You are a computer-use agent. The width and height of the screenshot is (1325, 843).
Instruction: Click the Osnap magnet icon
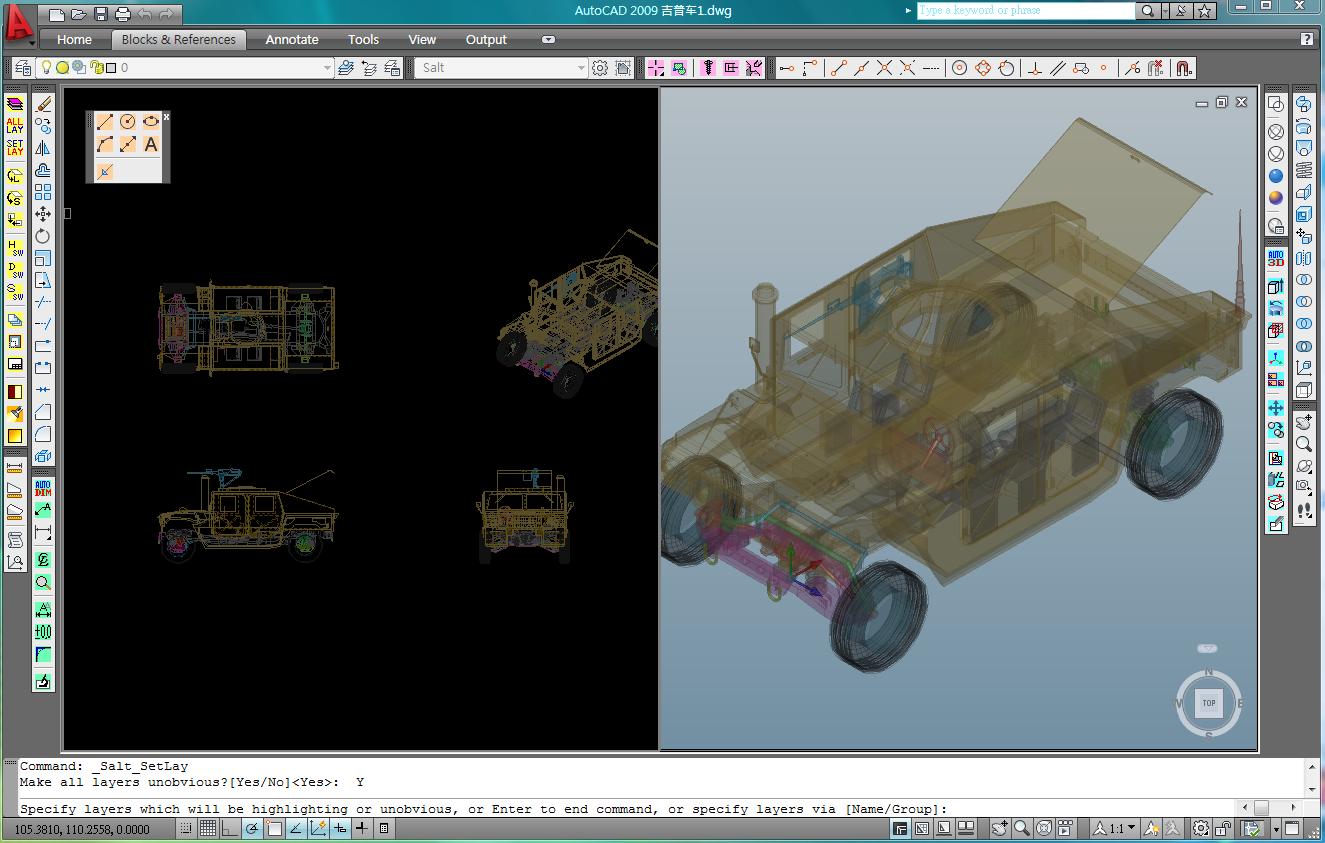click(1183, 68)
